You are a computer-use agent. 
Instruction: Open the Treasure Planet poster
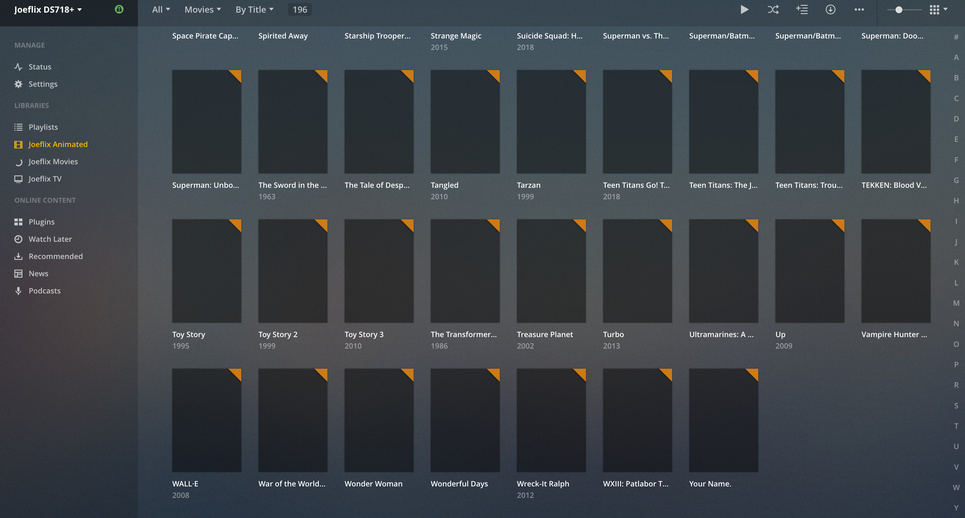(x=551, y=271)
